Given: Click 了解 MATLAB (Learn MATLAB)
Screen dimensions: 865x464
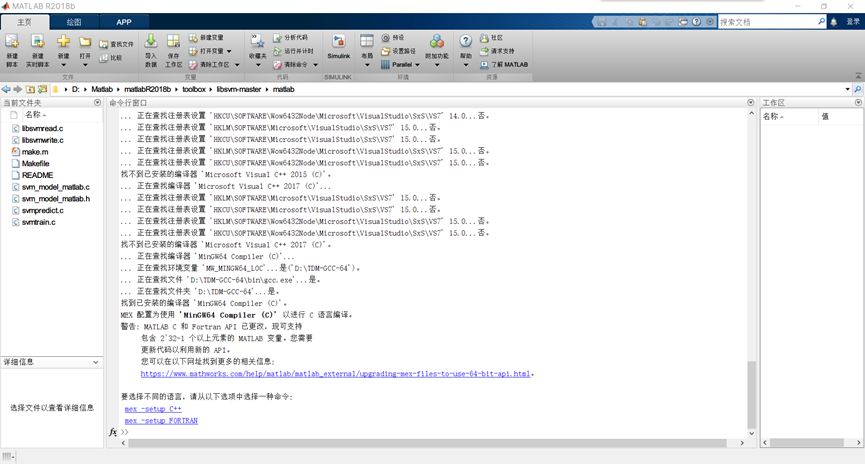Looking at the screenshot, I should pyautogui.click(x=504, y=65).
